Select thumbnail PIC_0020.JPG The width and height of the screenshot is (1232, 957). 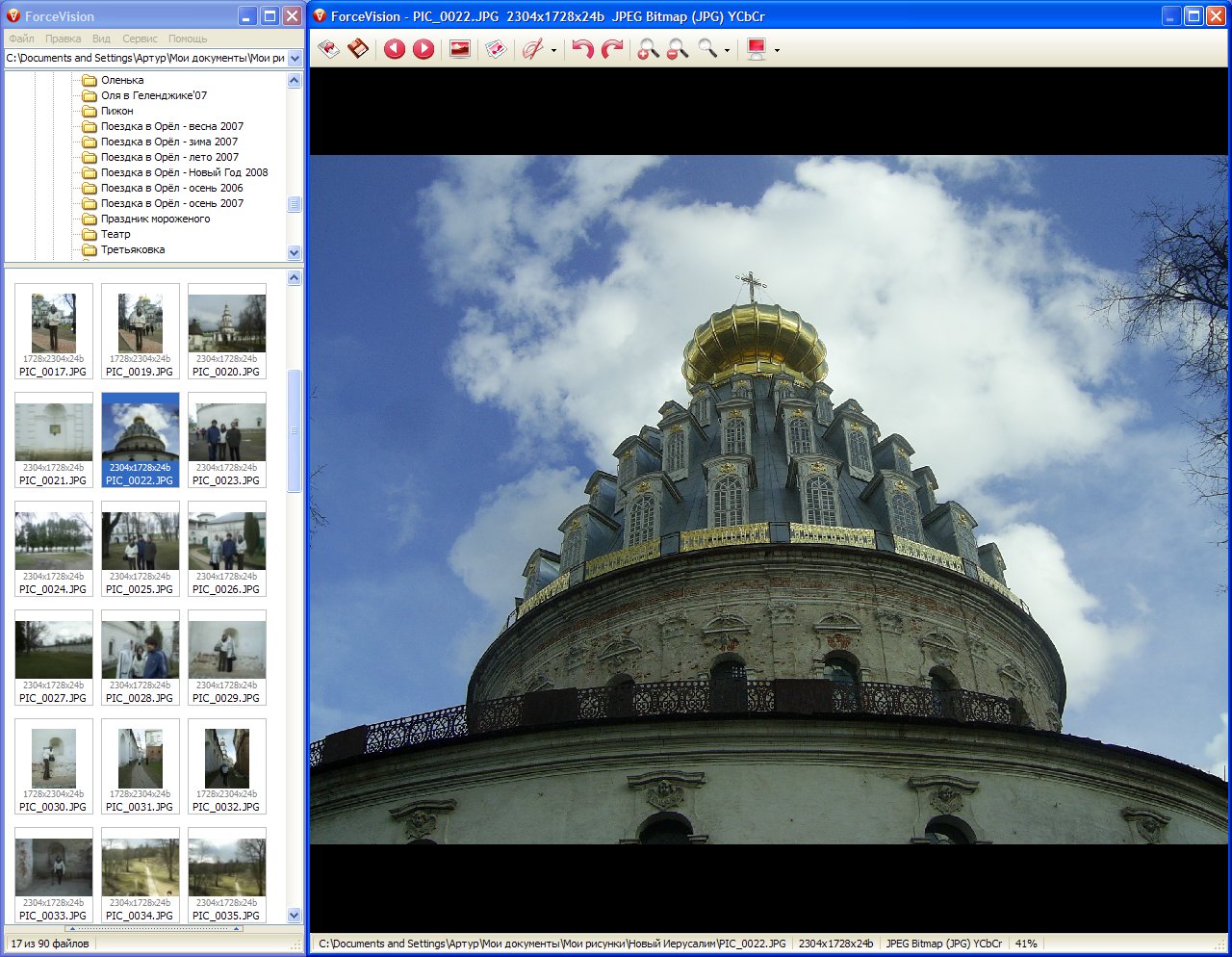(227, 331)
